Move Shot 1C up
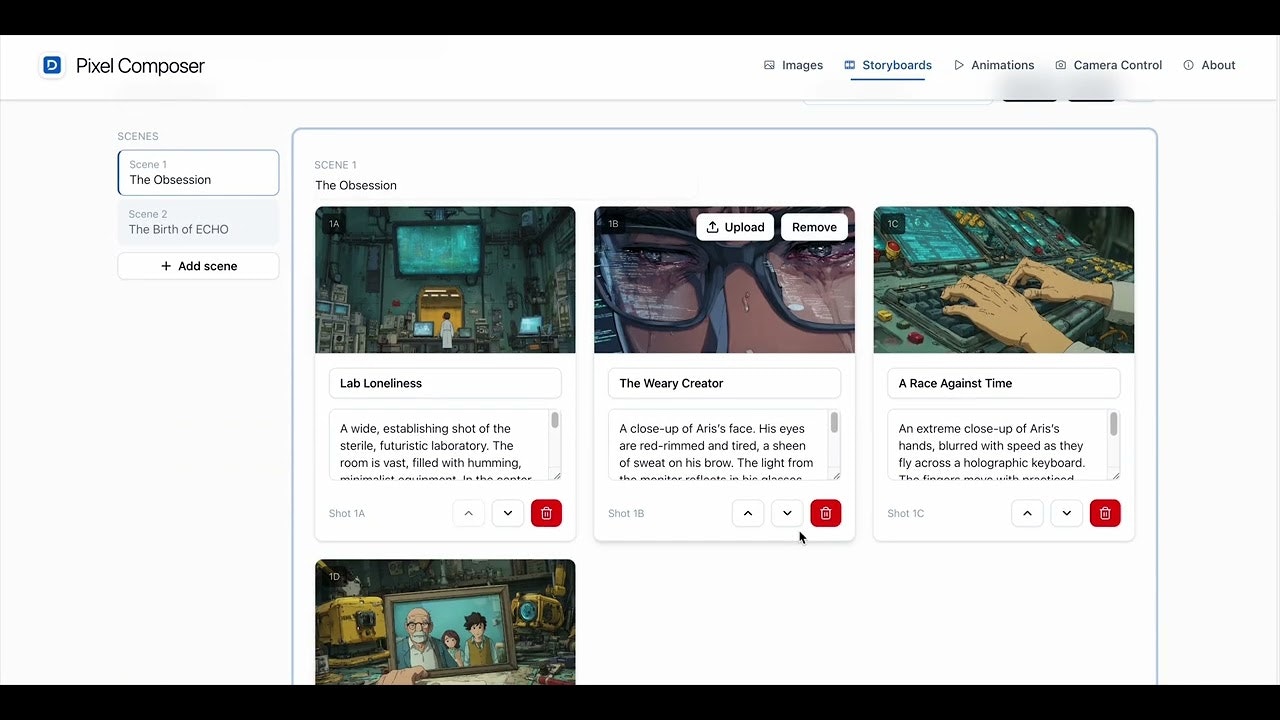The height and width of the screenshot is (720, 1280). point(1027,513)
